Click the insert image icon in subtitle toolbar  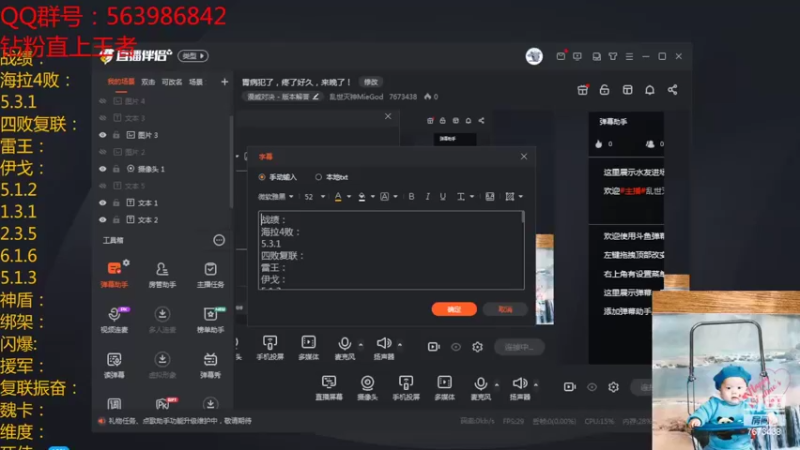(490, 196)
